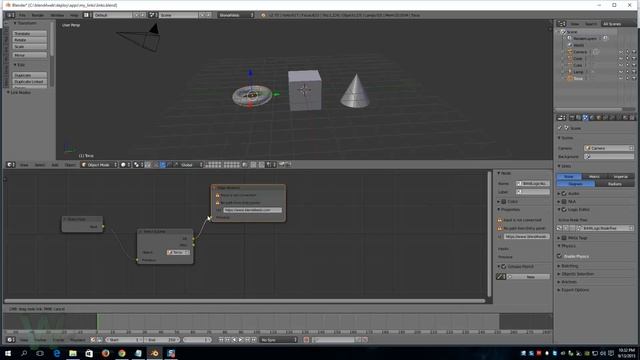Open the Help menu in info header

pyautogui.click(x=74, y=15)
